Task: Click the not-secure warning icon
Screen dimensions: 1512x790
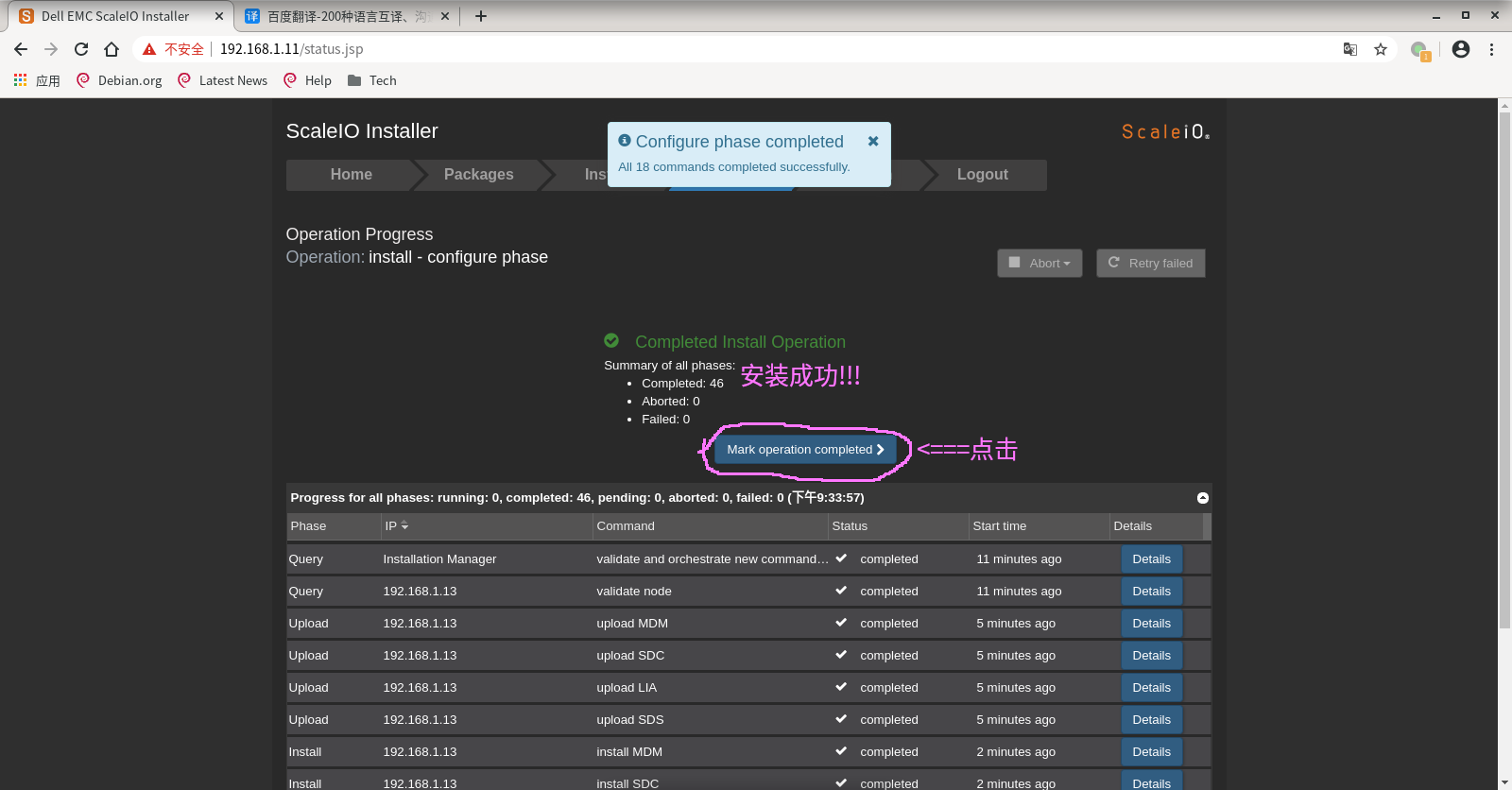Action: pyautogui.click(x=149, y=49)
